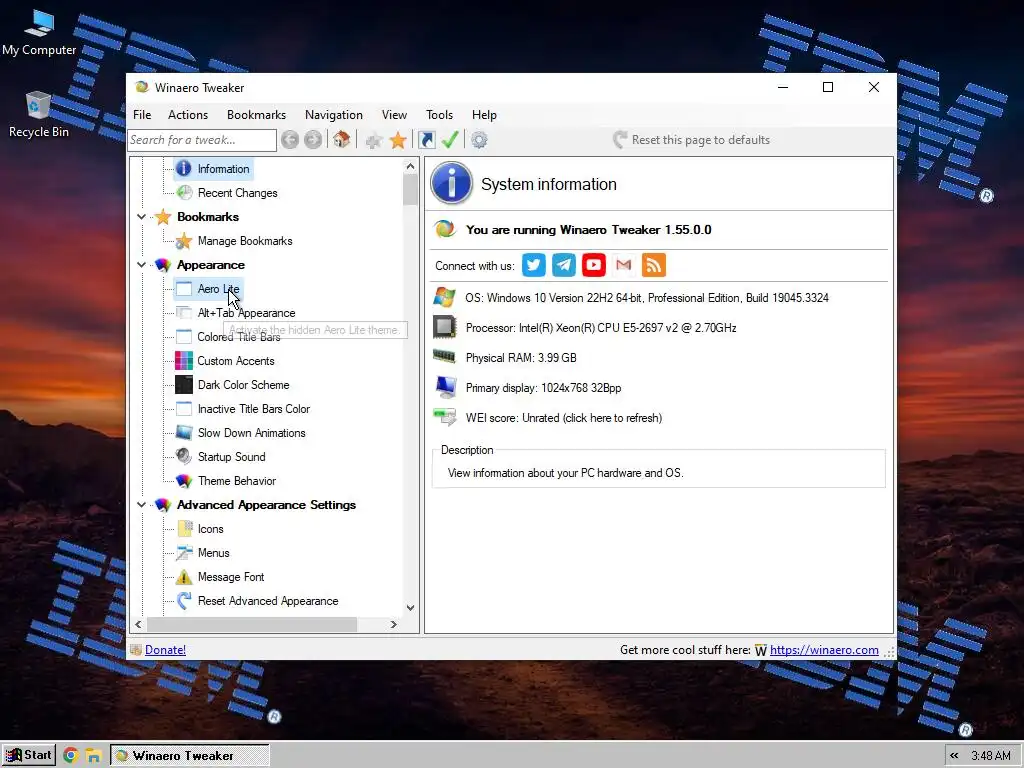Open the bookmarks gold star toolbar icon
The height and width of the screenshot is (768, 1024).
tap(398, 140)
